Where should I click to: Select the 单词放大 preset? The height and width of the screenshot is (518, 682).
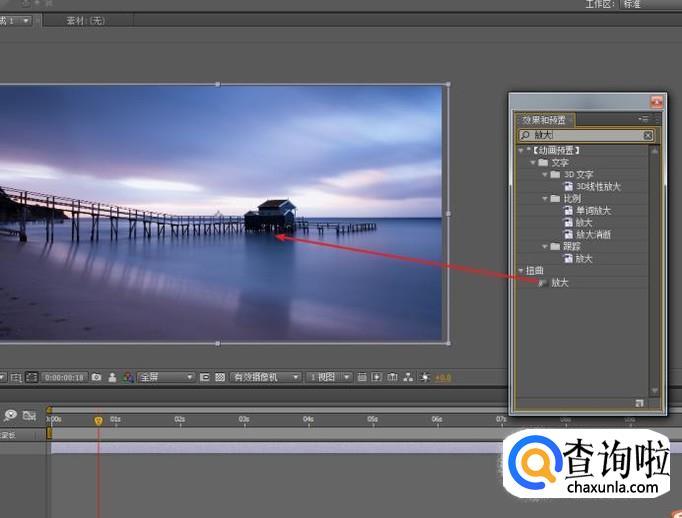click(x=593, y=210)
